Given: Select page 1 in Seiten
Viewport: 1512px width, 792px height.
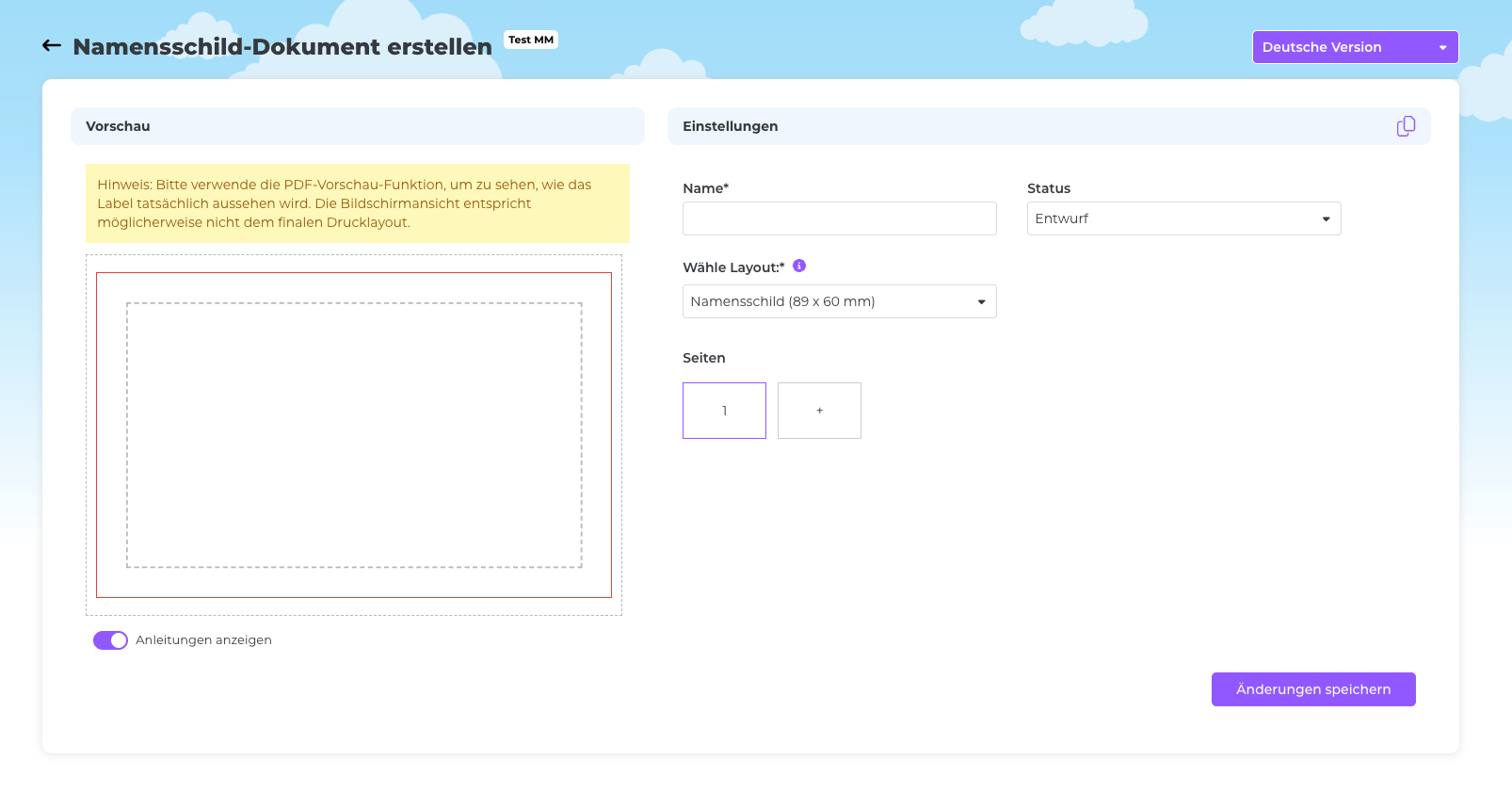Looking at the screenshot, I should pyautogui.click(x=724, y=411).
